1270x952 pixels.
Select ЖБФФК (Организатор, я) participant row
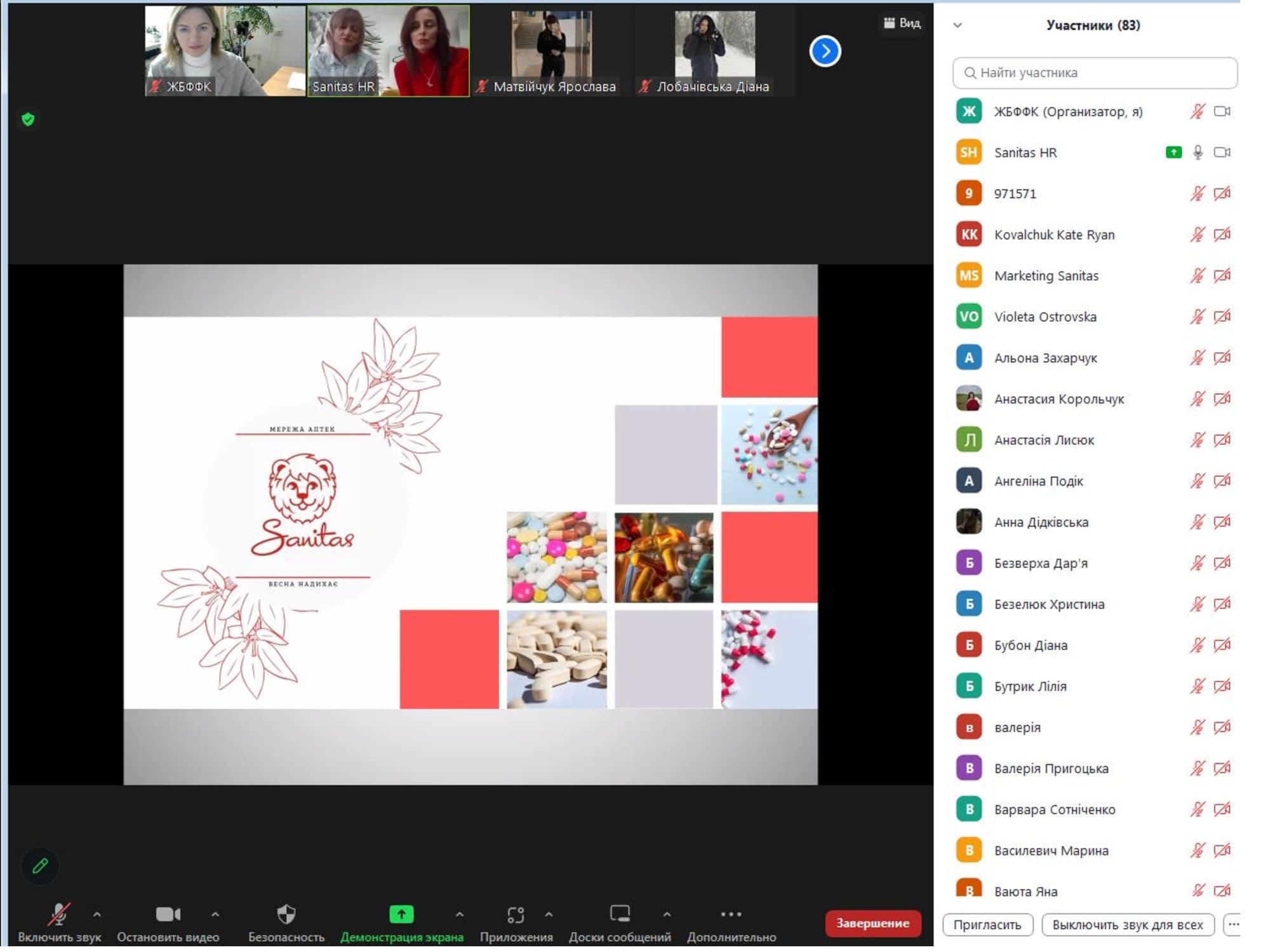pos(1095,112)
